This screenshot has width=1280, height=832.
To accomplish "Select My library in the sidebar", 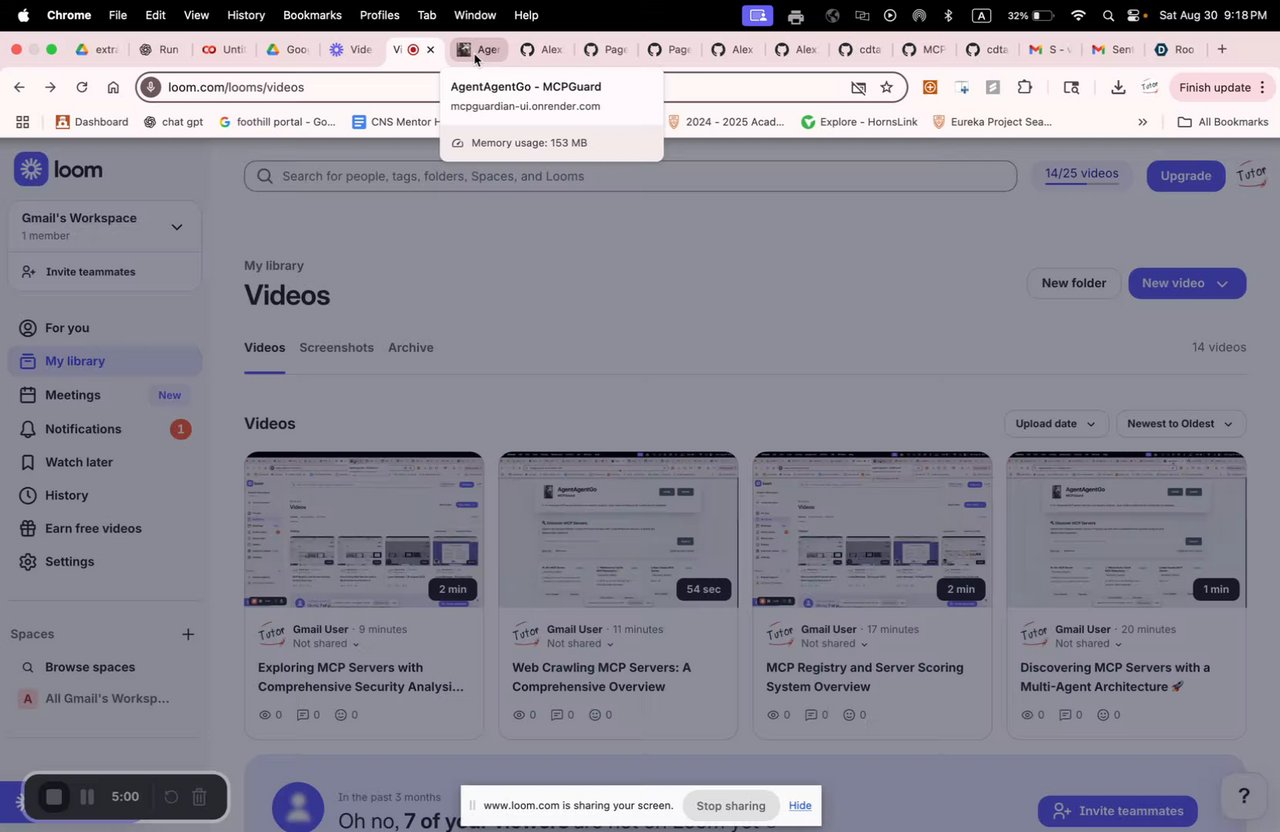I will coord(105,361).
